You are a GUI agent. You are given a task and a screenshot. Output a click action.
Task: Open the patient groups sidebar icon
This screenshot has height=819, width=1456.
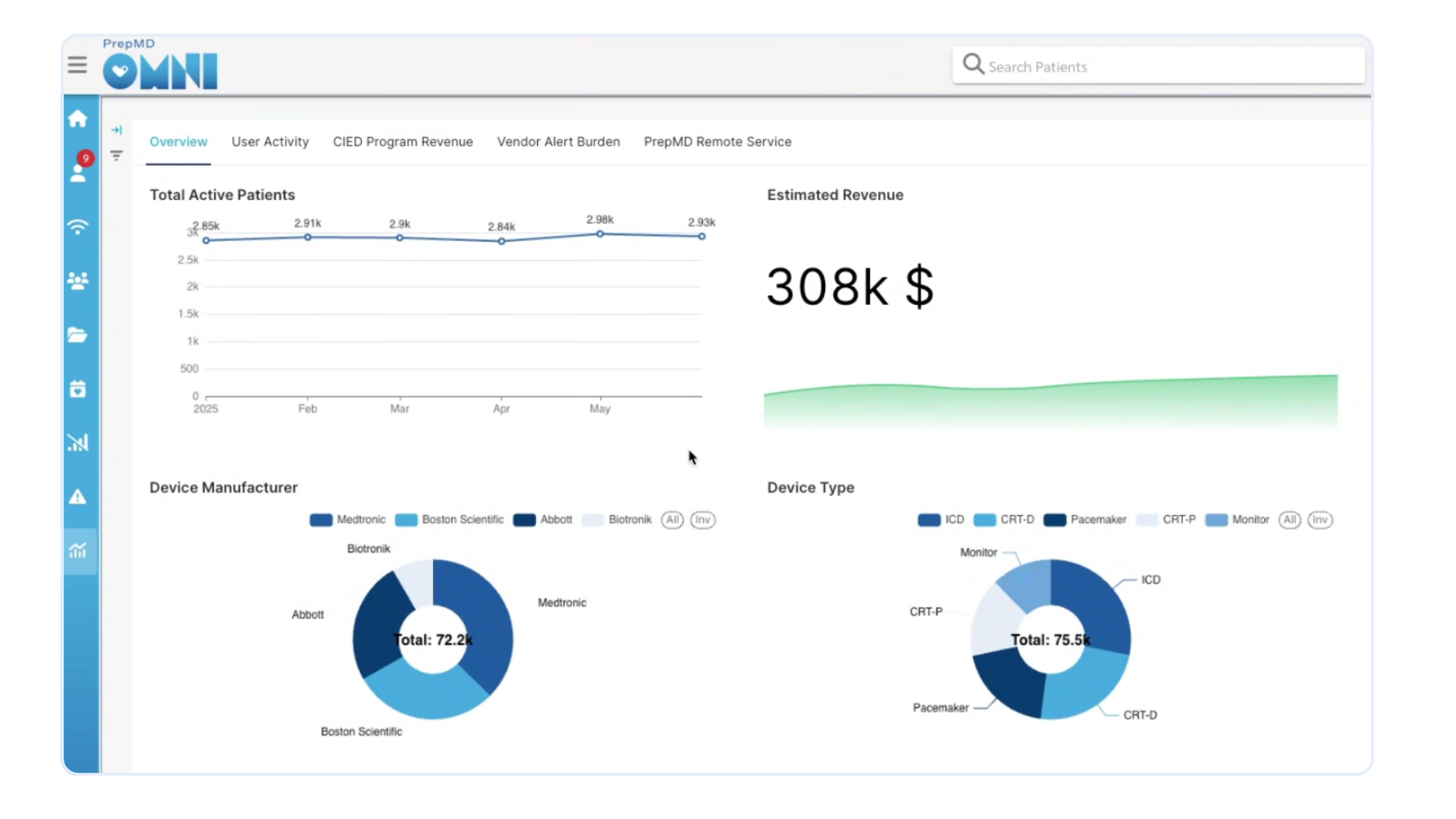click(77, 281)
